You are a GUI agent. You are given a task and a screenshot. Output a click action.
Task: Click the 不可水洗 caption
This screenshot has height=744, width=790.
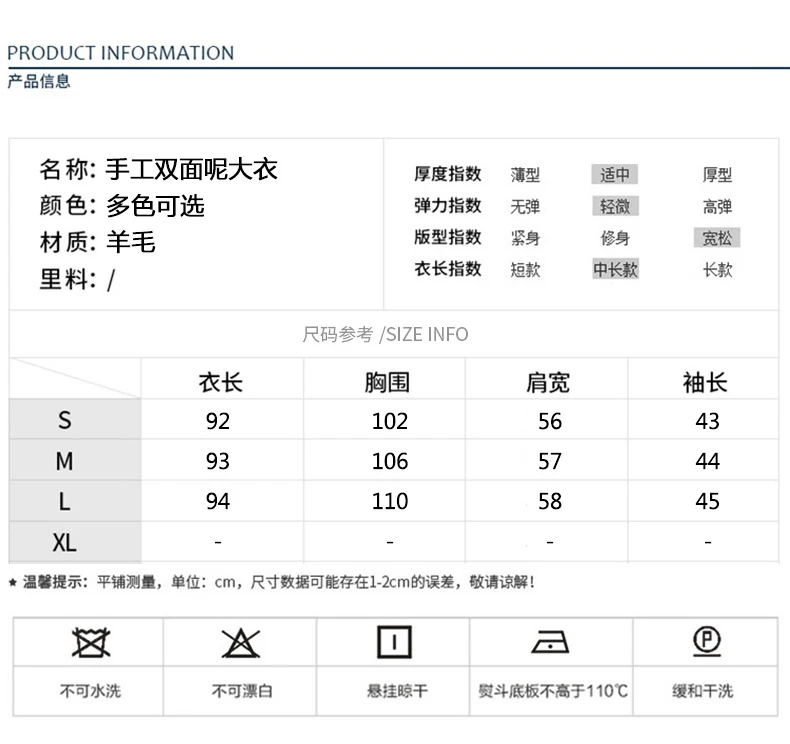click(90, 691)
